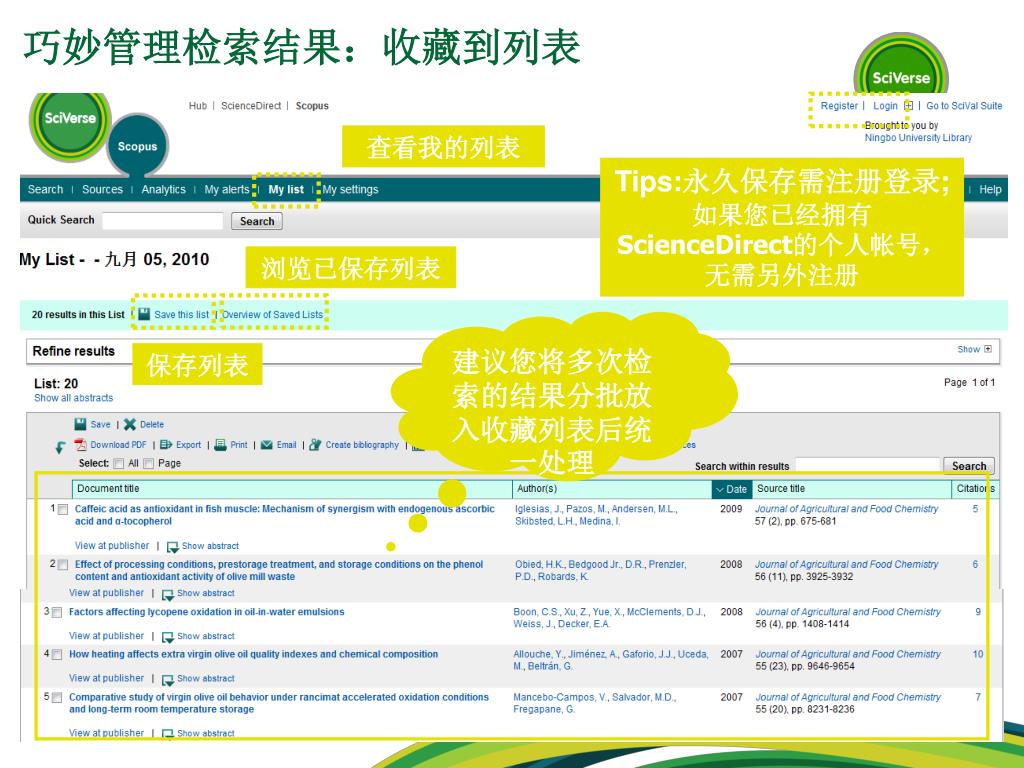The width and height of the screenshot is (1024, 768).
Task: Open the My list tab
Action: pos(286,189)
